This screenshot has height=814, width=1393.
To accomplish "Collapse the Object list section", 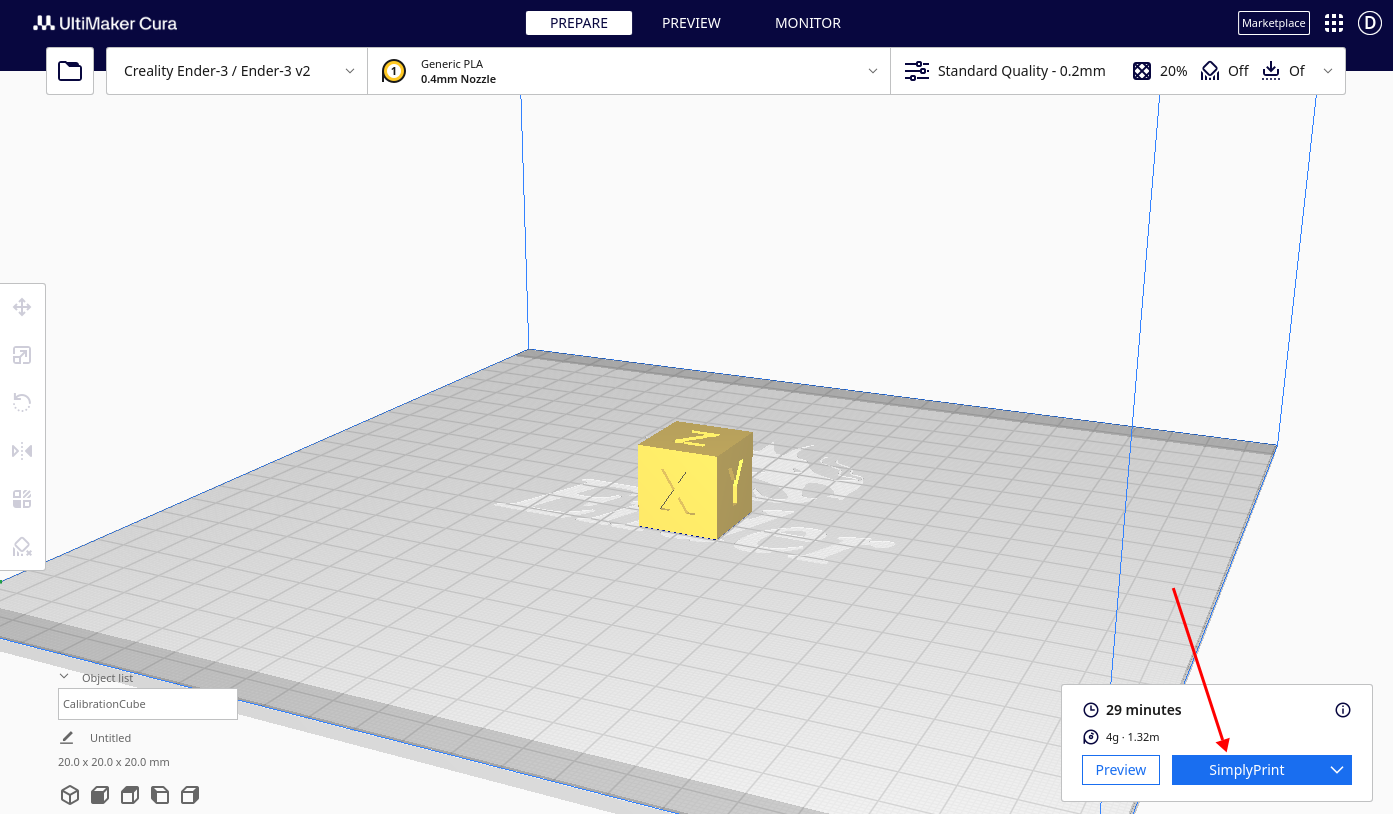I will click(64, 677).
